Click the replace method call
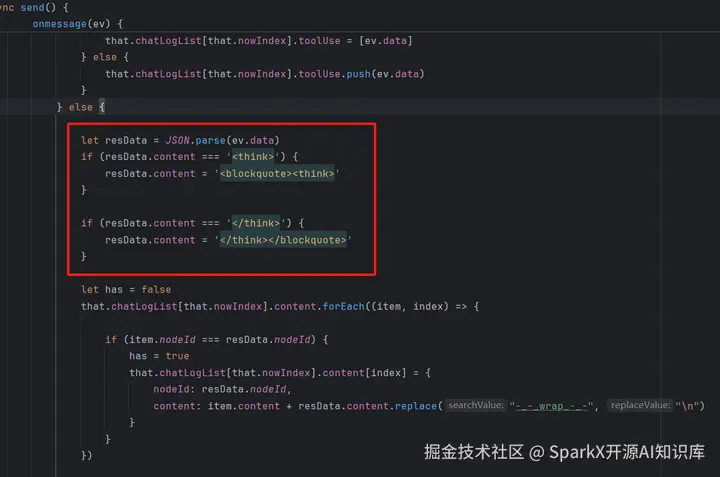The width and height of the screenshot is (720, 477). point(416,406)
